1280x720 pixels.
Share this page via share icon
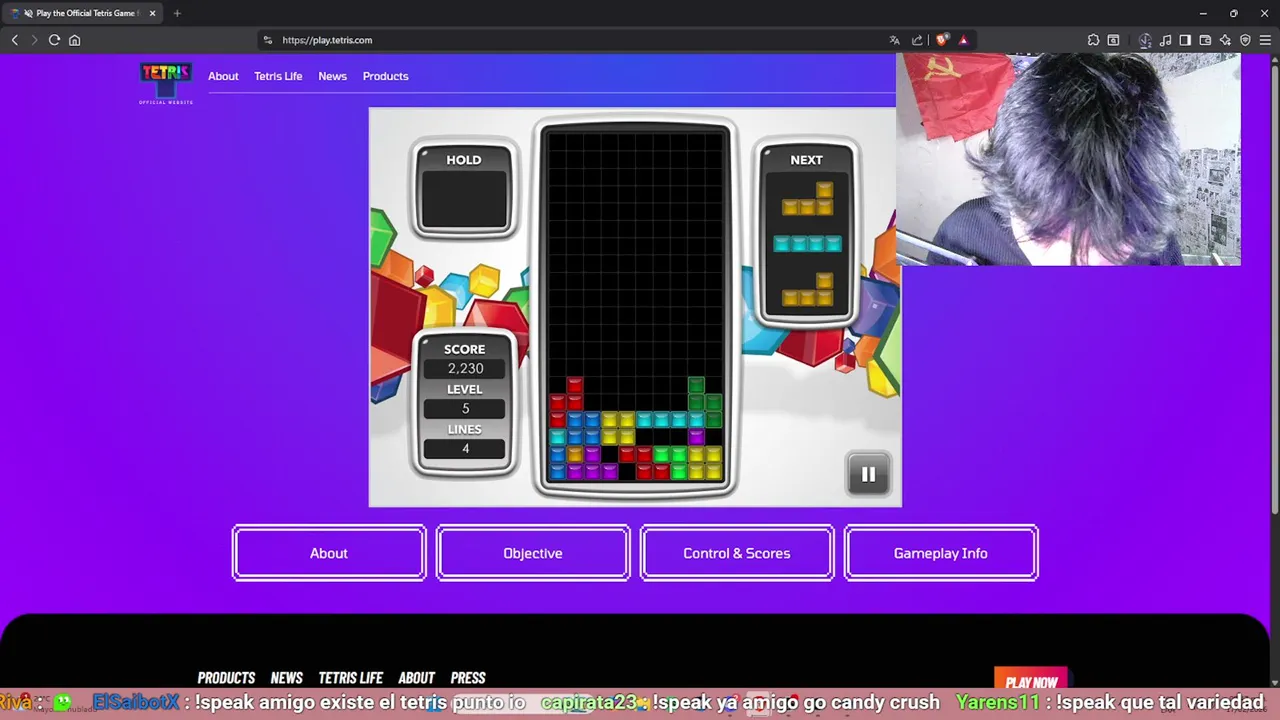click(917, 40)
